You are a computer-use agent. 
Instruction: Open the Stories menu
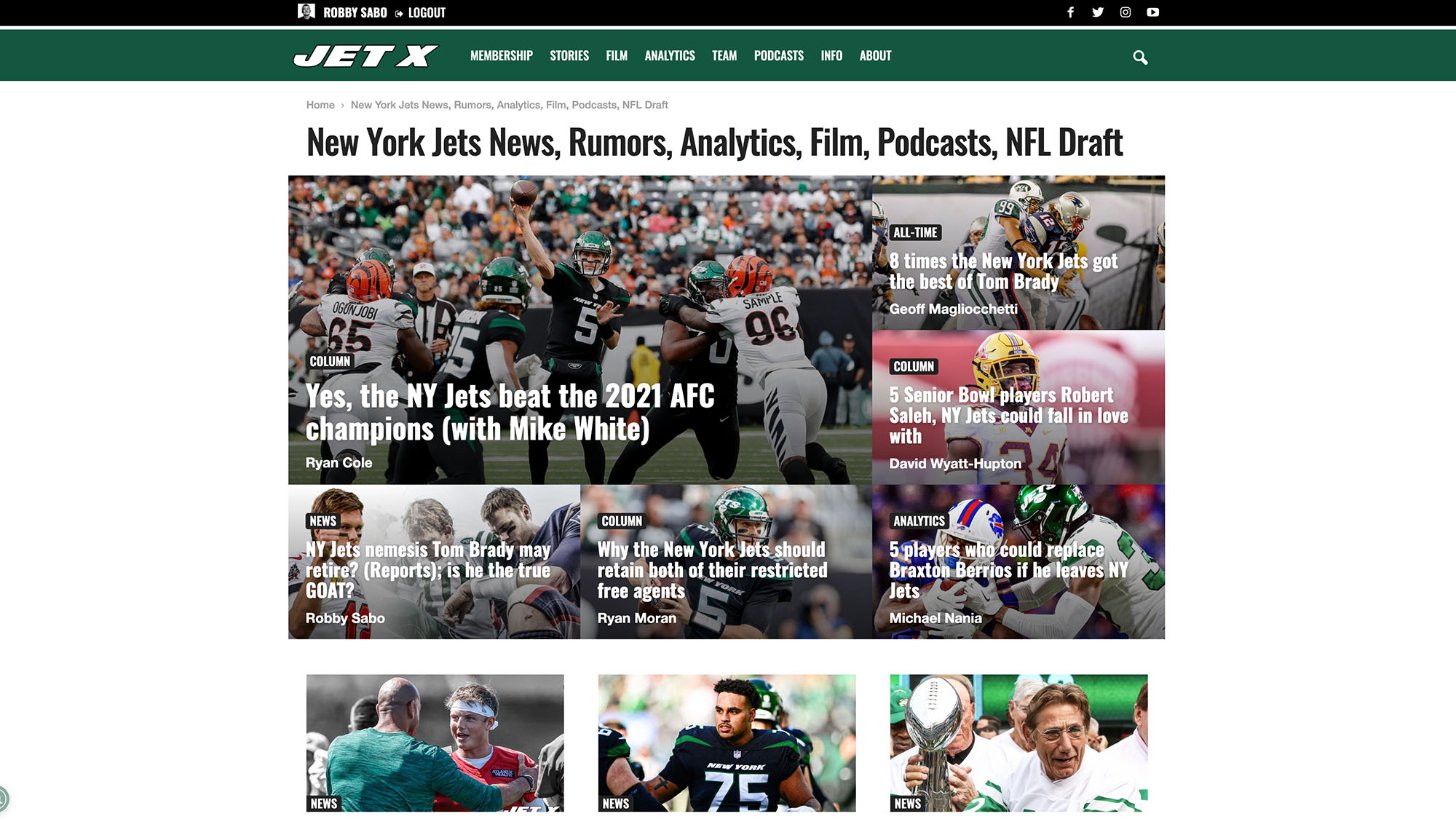(x=569, y=56)
